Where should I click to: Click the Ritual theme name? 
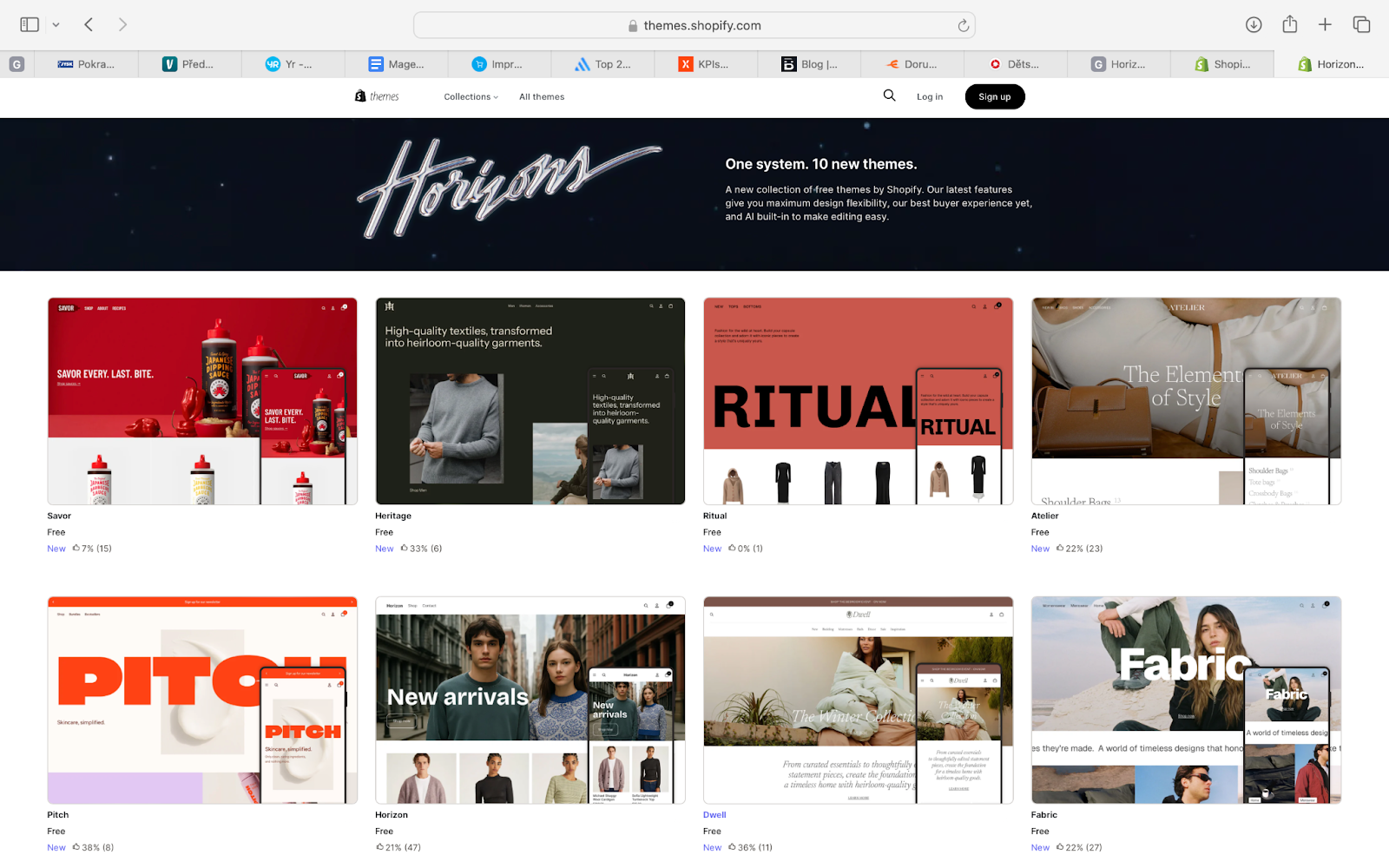pos(715,516)
